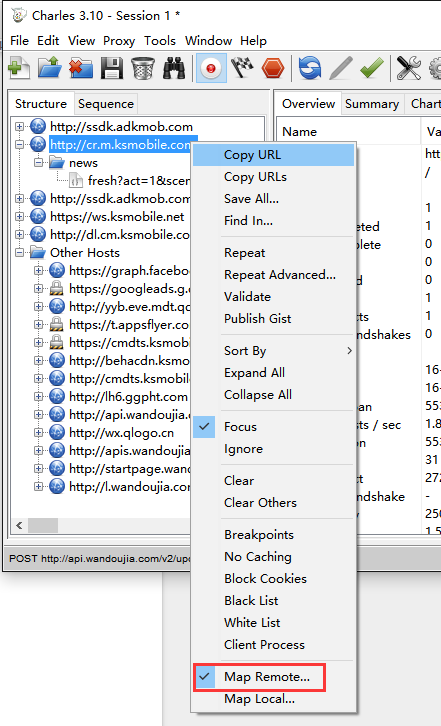Click the New Session toolbar icon
Viewport: 441px width, 726px height.
pos(19,69)
